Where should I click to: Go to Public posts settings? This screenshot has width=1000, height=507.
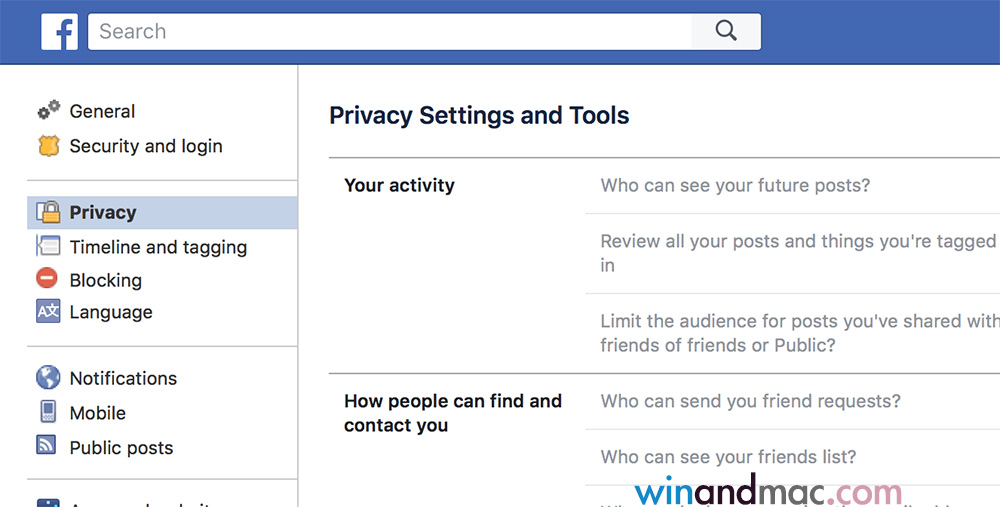click(x=121, y=448)
